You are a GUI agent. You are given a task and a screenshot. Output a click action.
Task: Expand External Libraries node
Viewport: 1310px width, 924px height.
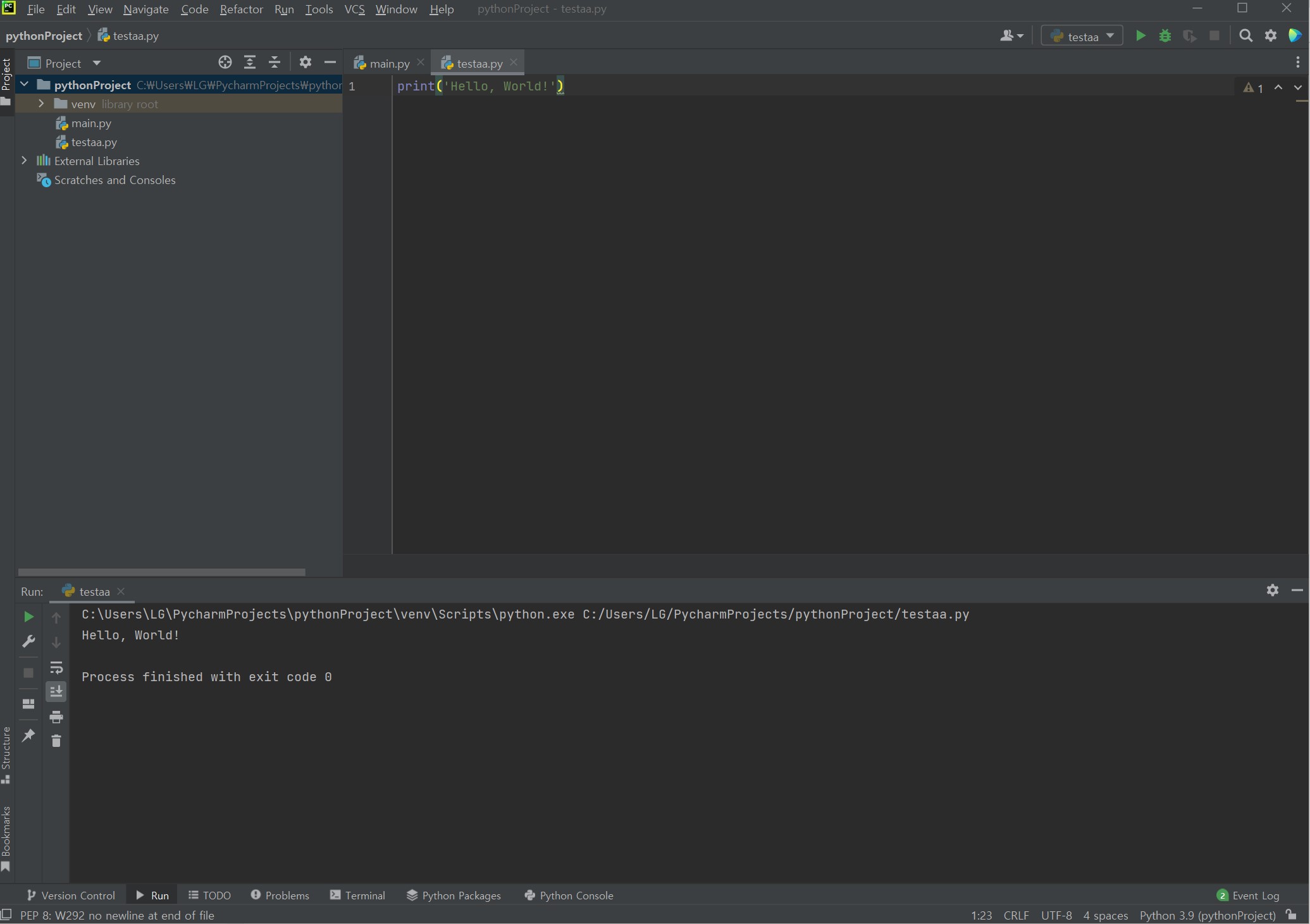(24, 161)
